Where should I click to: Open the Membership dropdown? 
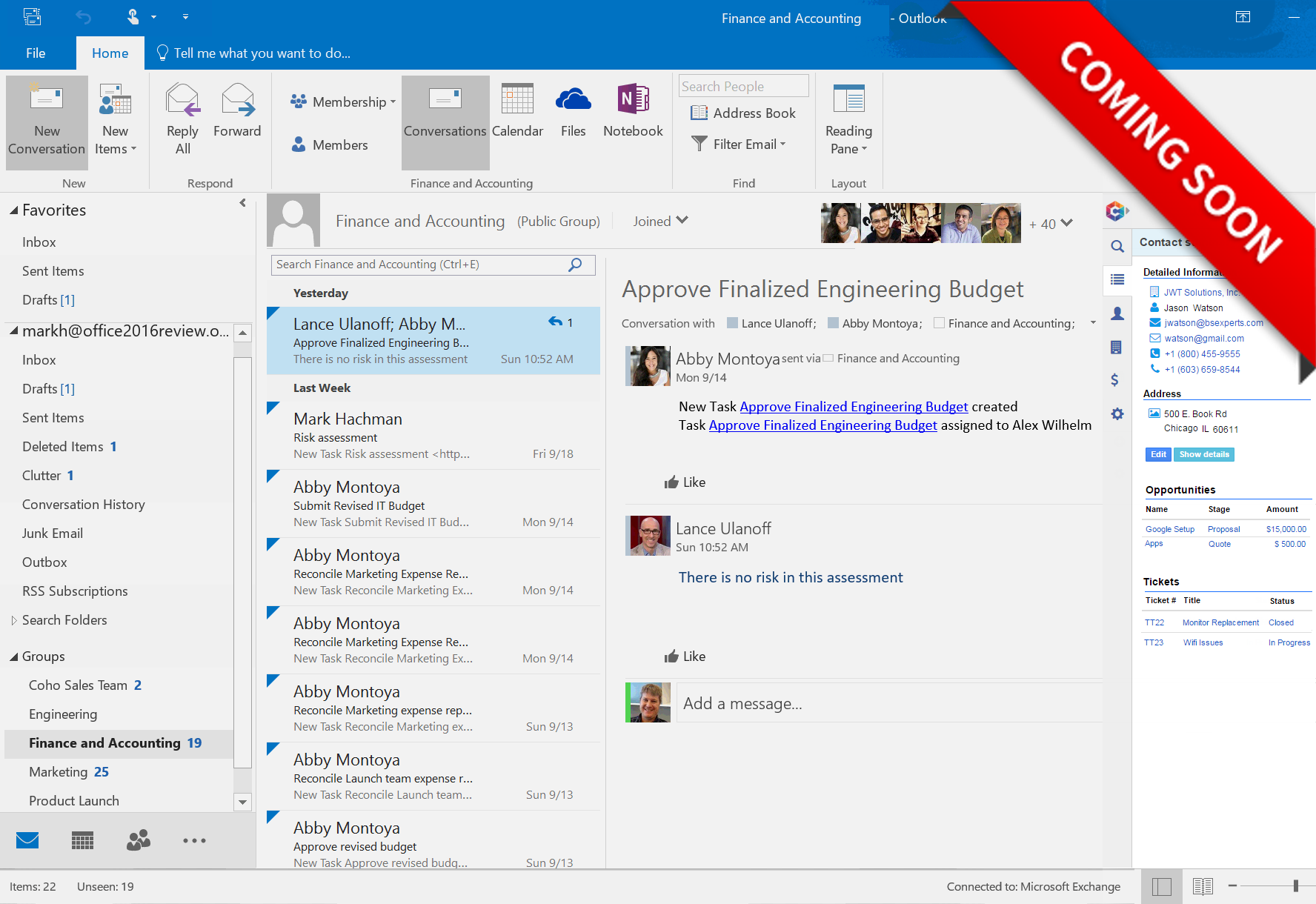click(343, 102)
